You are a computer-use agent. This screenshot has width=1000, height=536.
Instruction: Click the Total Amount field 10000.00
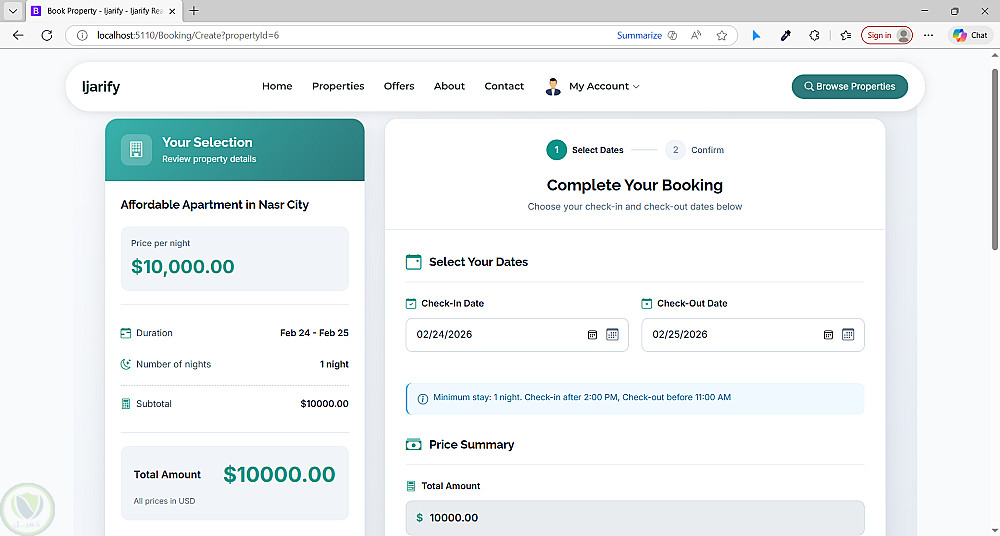[x=635, y=517]
